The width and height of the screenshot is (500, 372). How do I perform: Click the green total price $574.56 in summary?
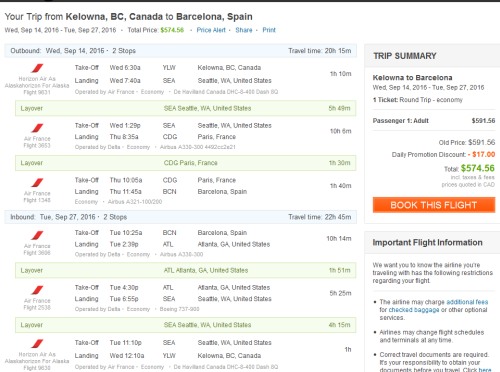click(477, 168)
